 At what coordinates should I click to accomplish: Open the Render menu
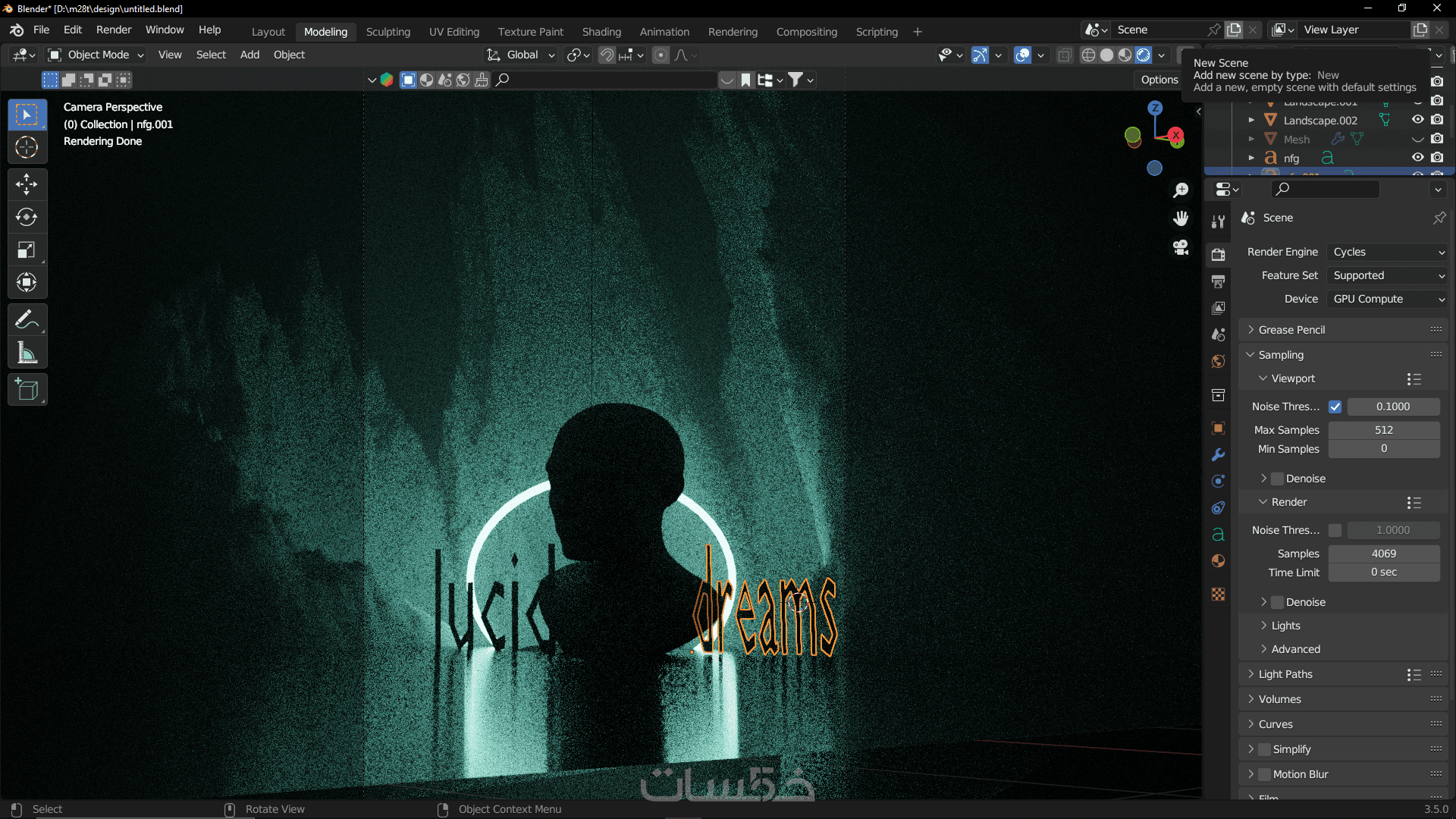point(114,30)
